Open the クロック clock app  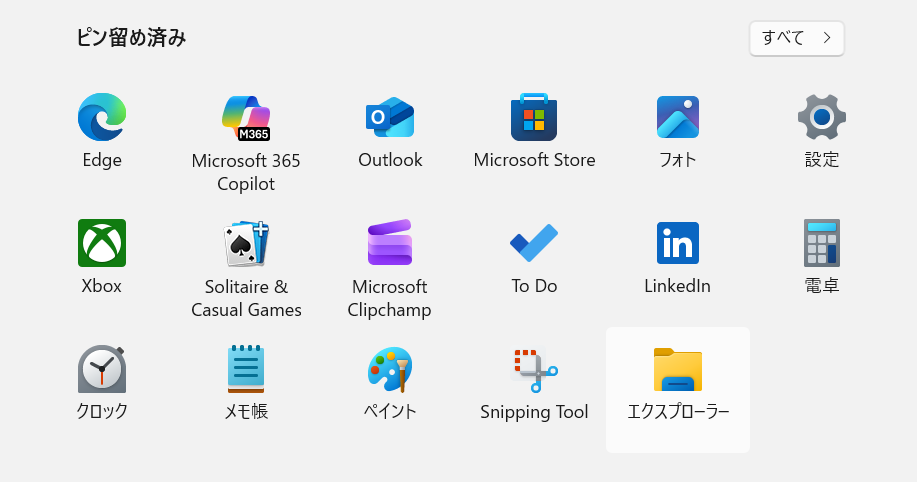[x=101, y=370]
